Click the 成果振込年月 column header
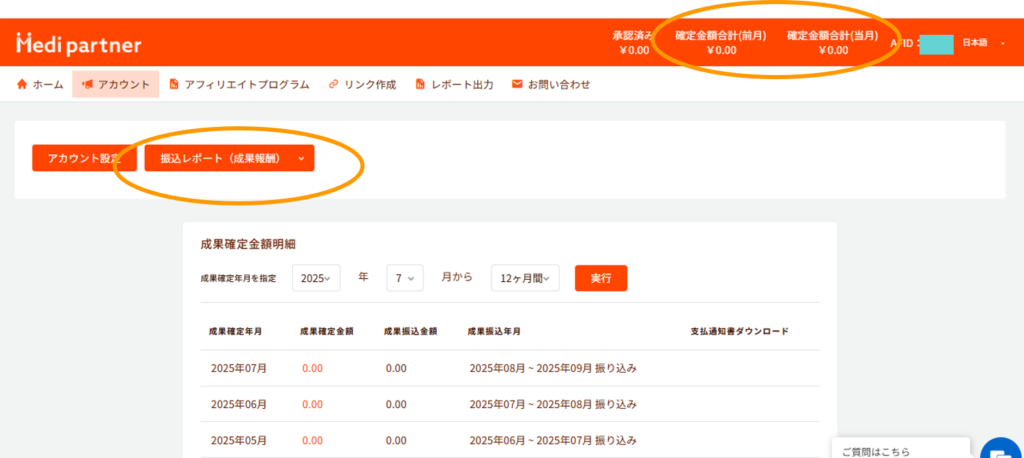Screen dimensions: 1024x458 tap(494, 331)
